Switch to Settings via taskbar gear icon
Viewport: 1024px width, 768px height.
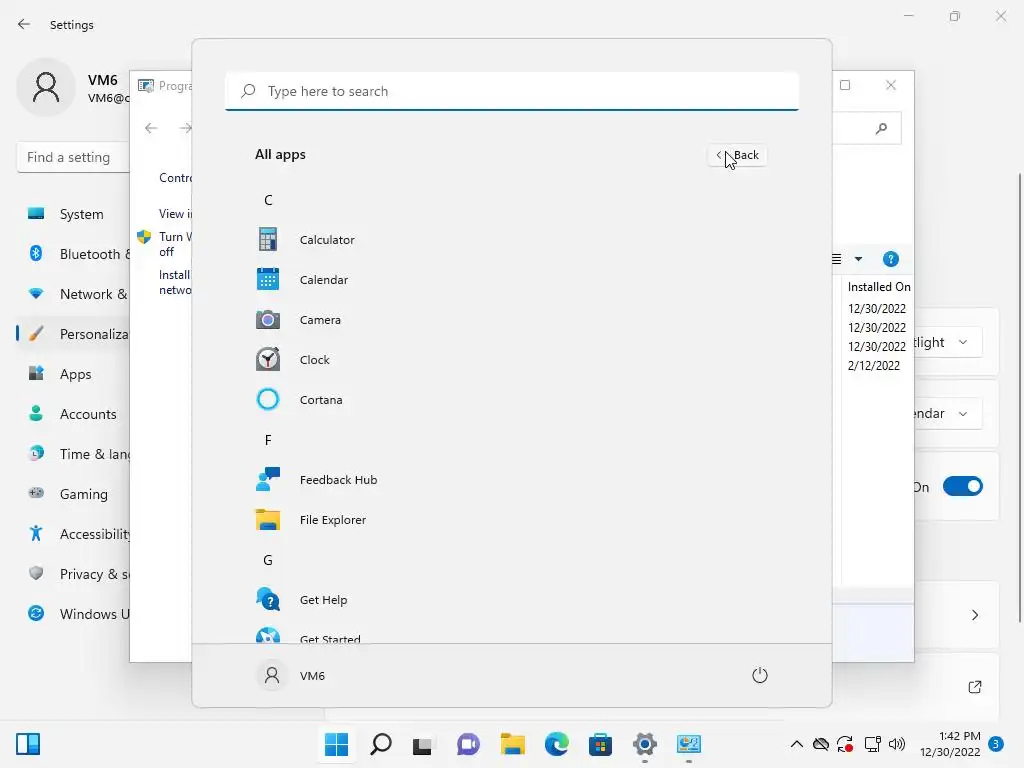(645, 744)
